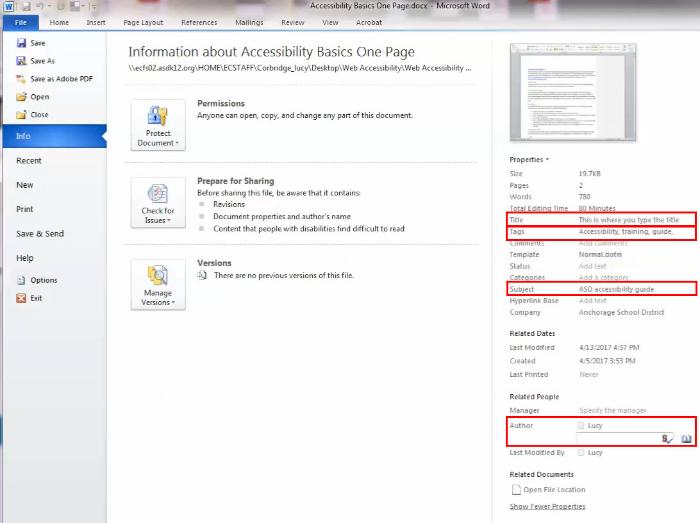
Task: Click the Open folder icon
Action: [x=21, y=96]
